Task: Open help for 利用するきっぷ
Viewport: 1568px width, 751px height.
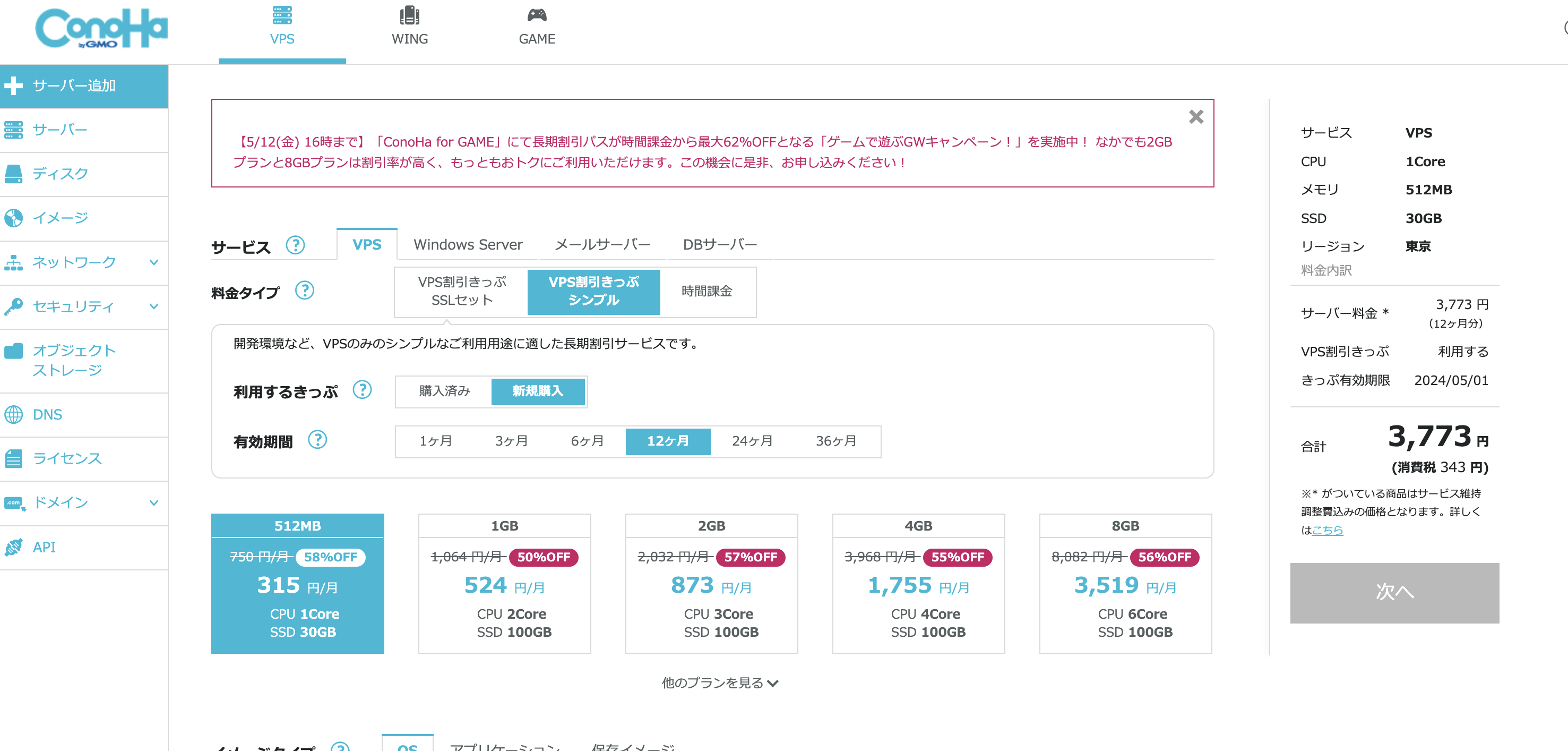Action: pos(362,390)
